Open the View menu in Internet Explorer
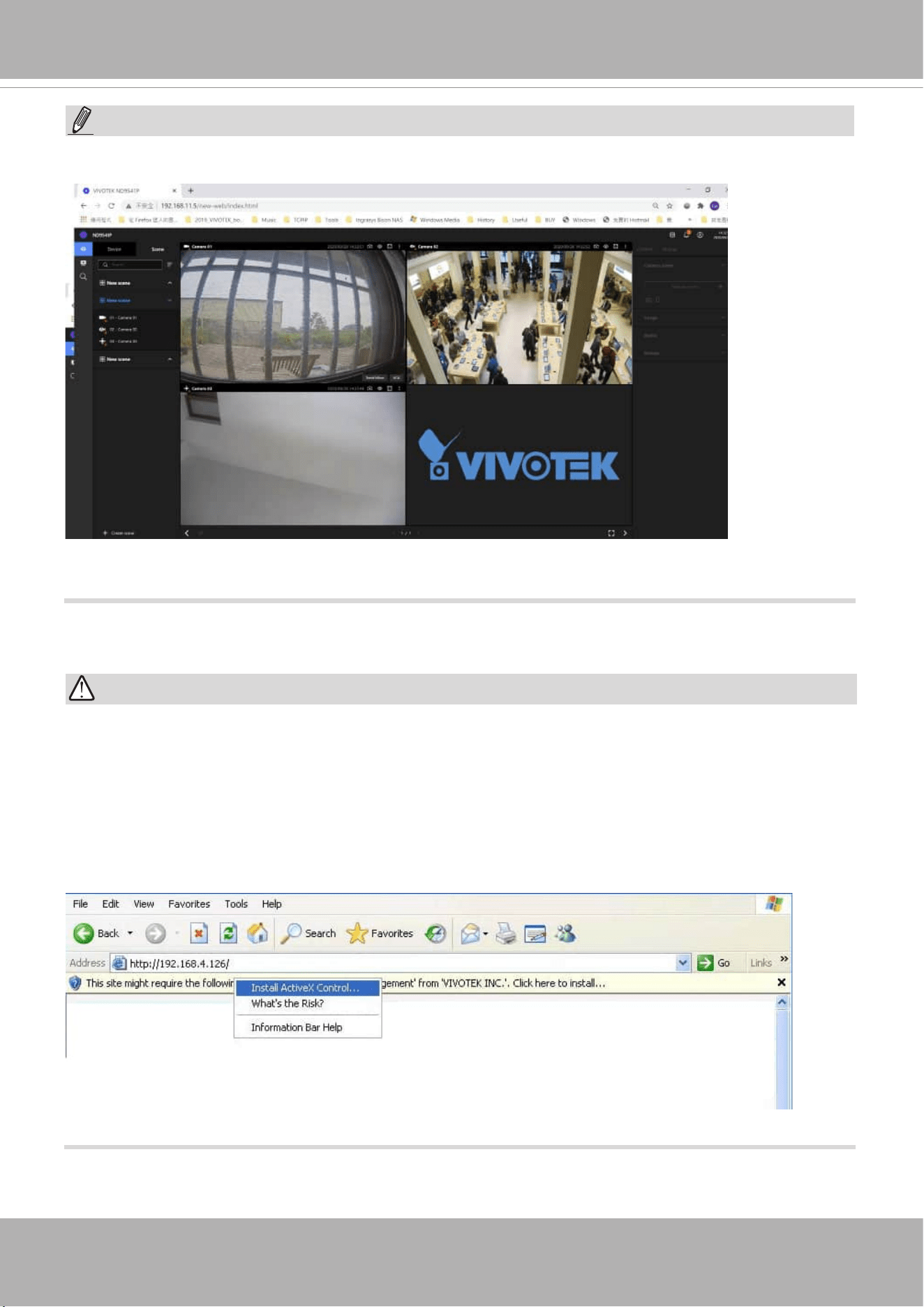Image resolution: width=924 pixels, height=1307 pixels. click(x=144, y=903)
